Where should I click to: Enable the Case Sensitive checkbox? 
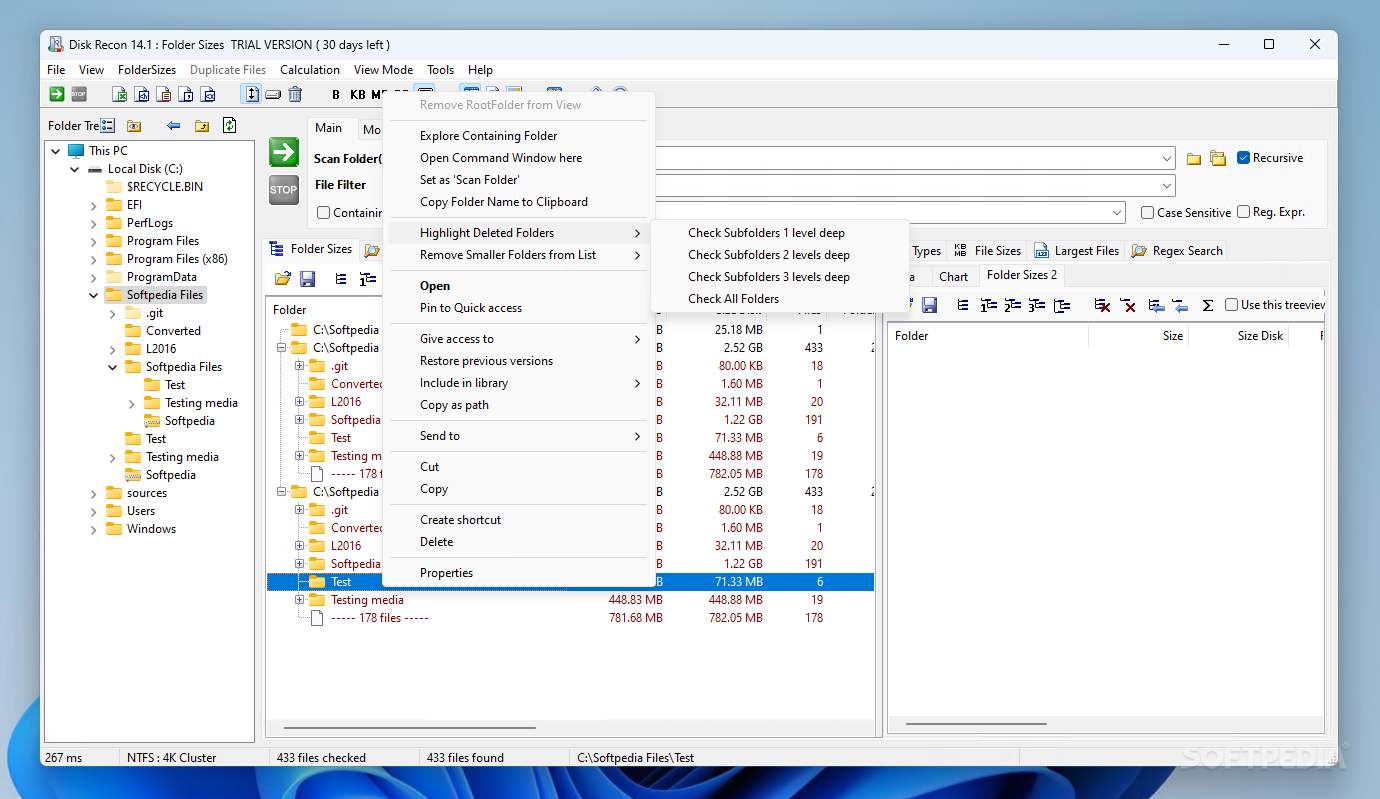click(x=1148, y=212)
